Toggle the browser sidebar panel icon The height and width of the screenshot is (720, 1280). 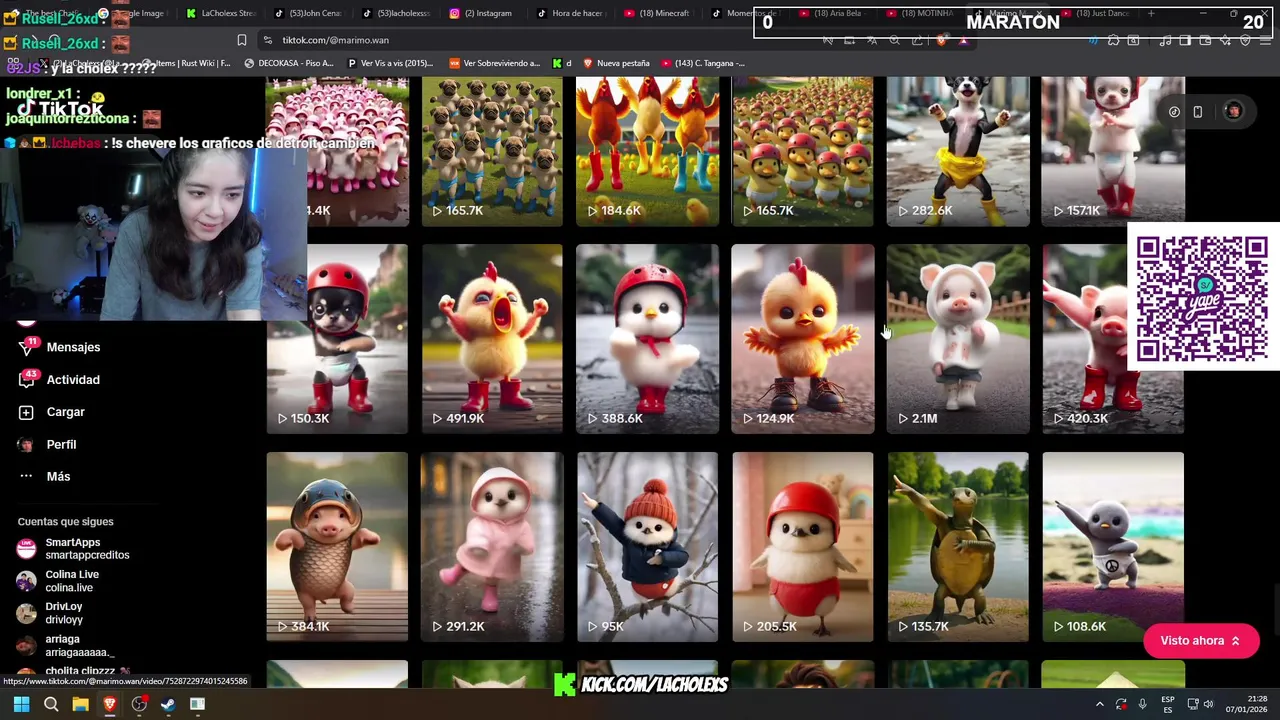(1185, 40)
